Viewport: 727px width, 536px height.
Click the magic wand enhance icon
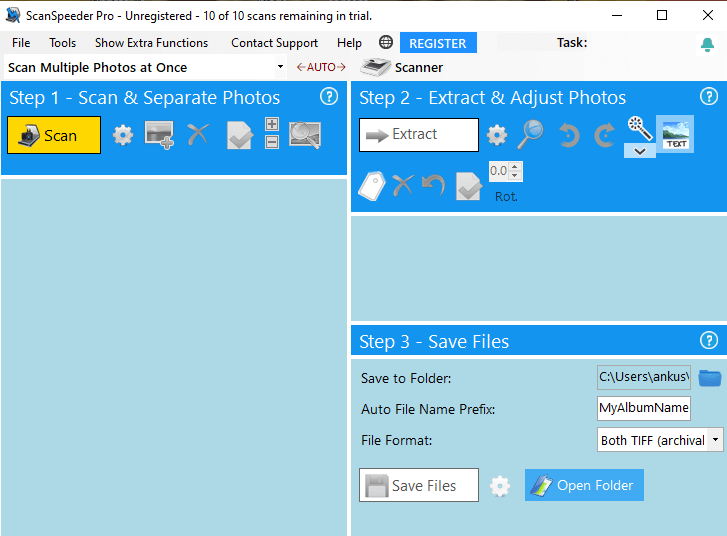tap(640, 128)
